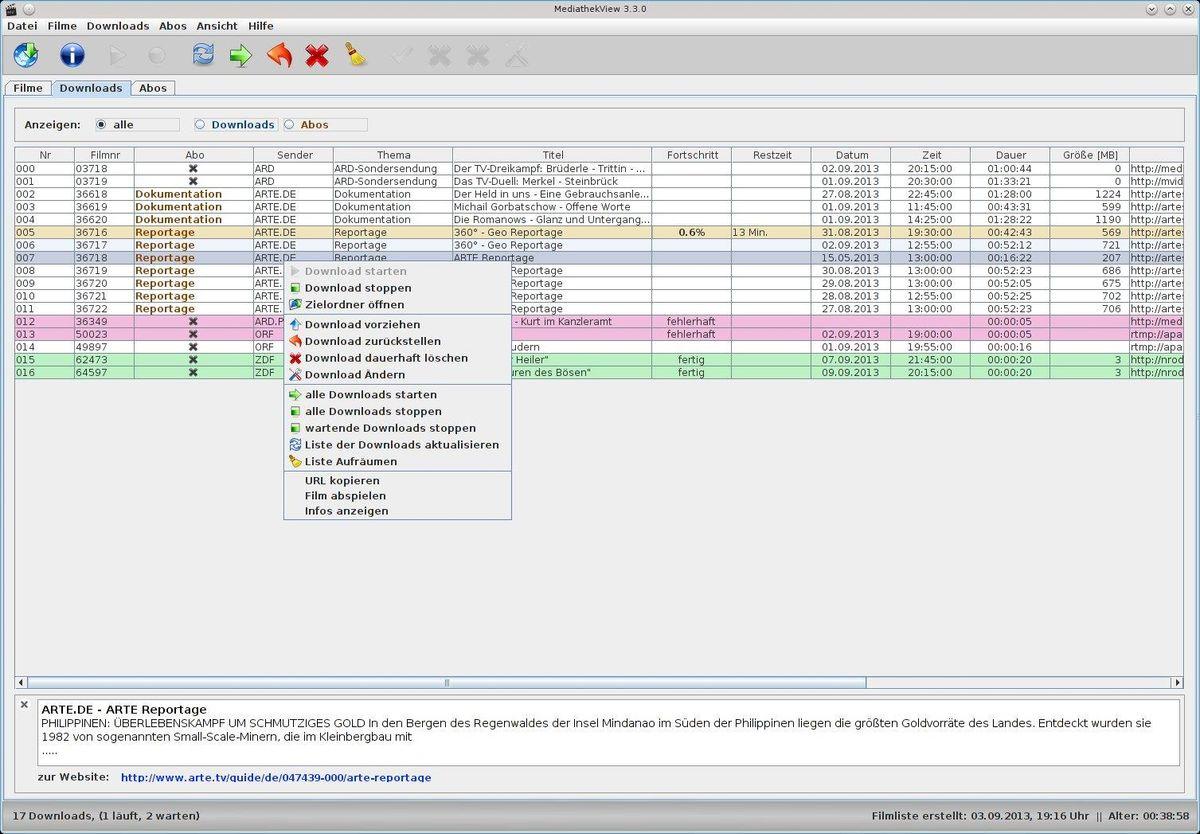The height and width of the screenshot is (834, 1200).
Task: Open the Downloads menu in menu bar
Action: (x=118, y=26)
